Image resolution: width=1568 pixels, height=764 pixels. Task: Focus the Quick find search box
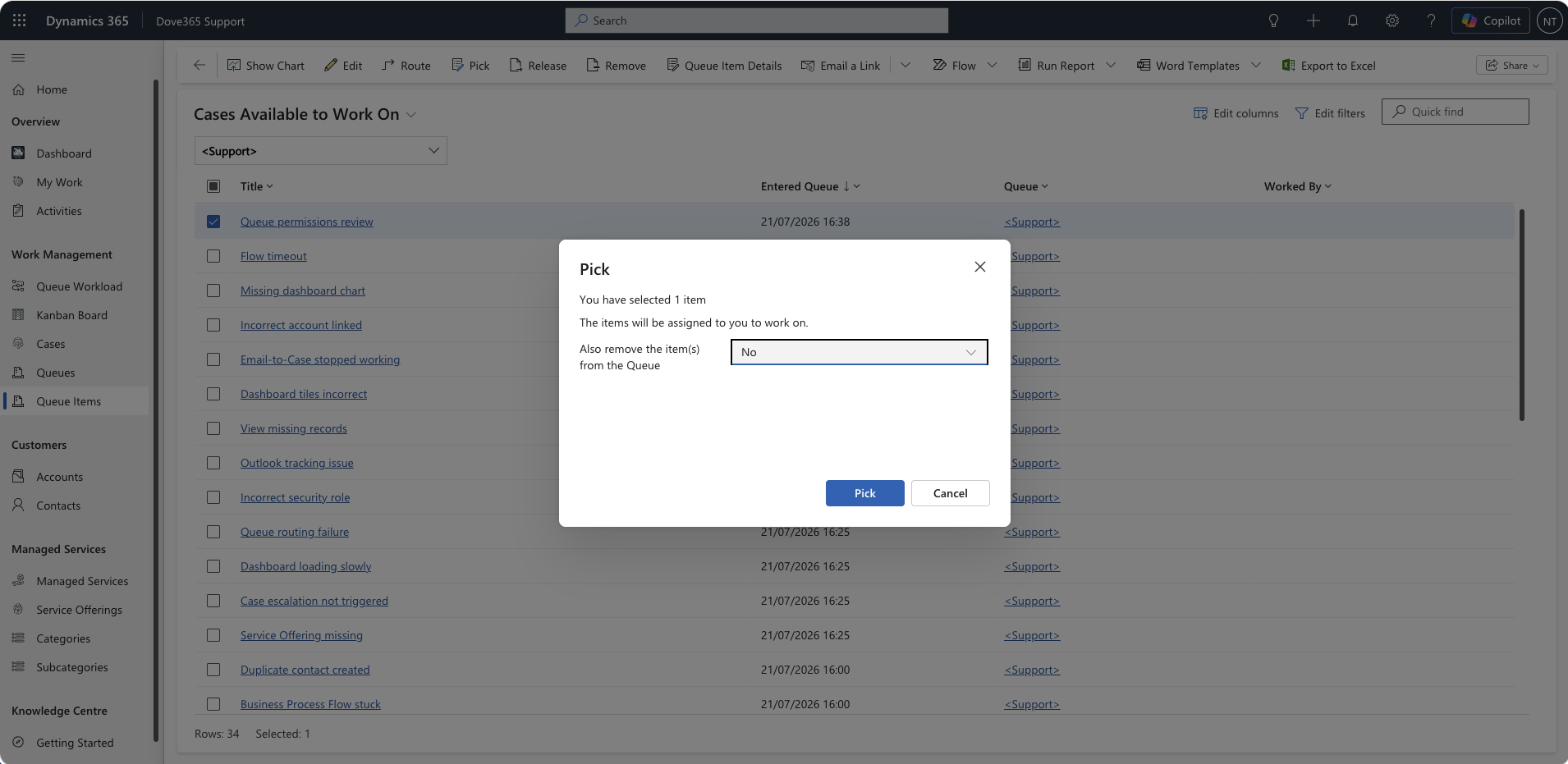pos(1455,112)
